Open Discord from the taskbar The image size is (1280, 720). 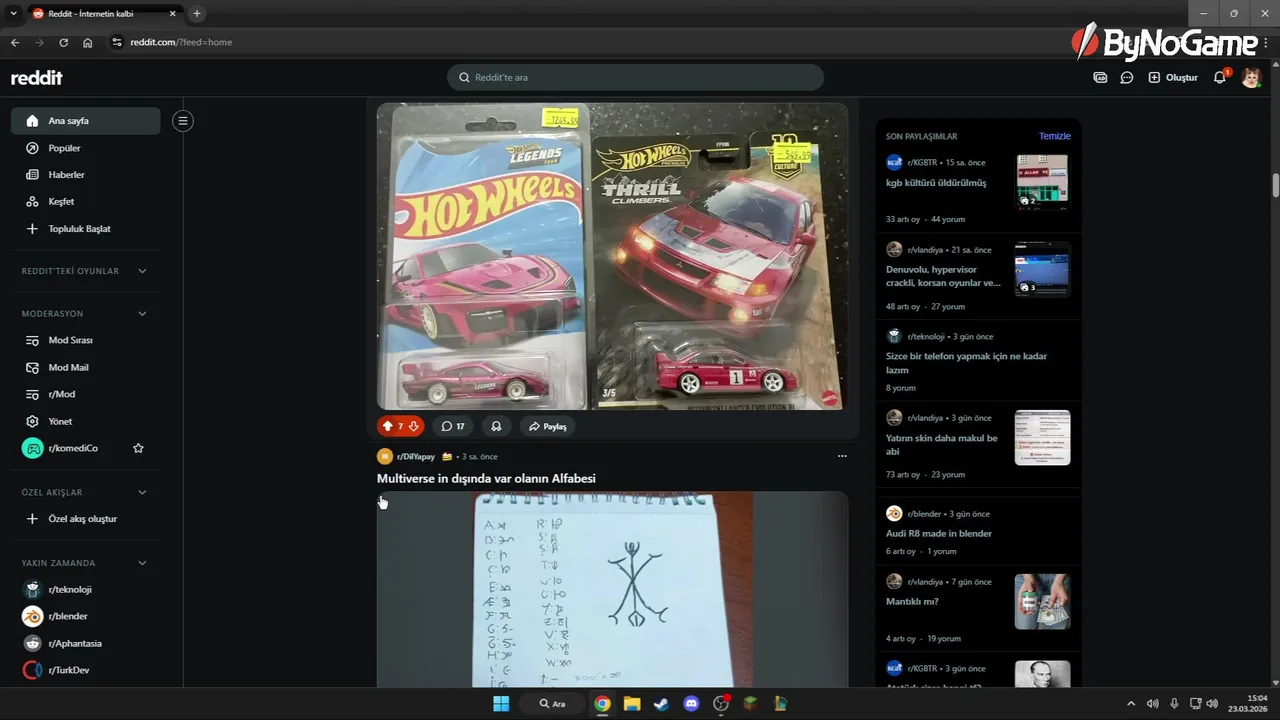[x=691, y=703]
